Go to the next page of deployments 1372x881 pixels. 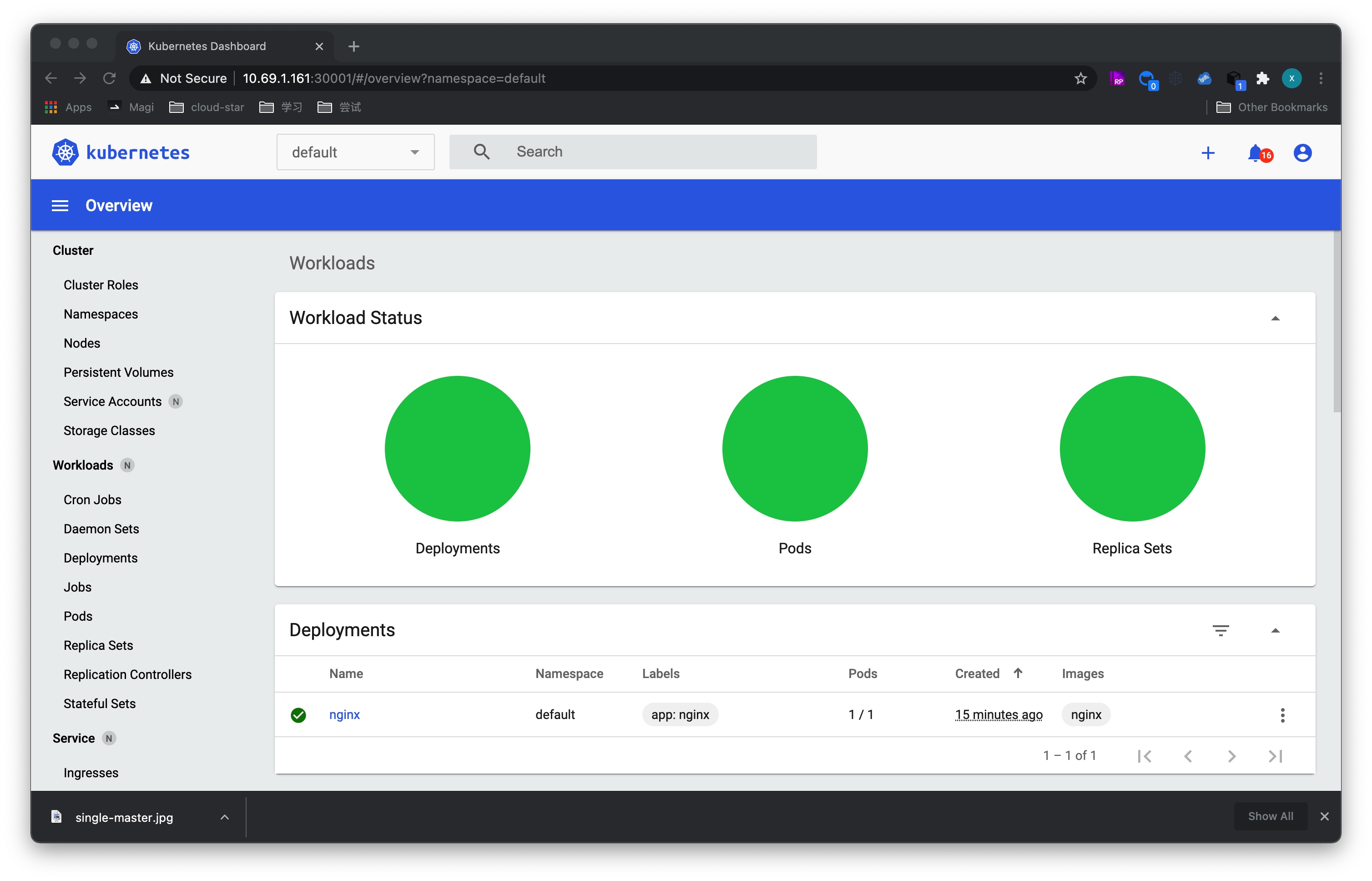(1232, 756)
